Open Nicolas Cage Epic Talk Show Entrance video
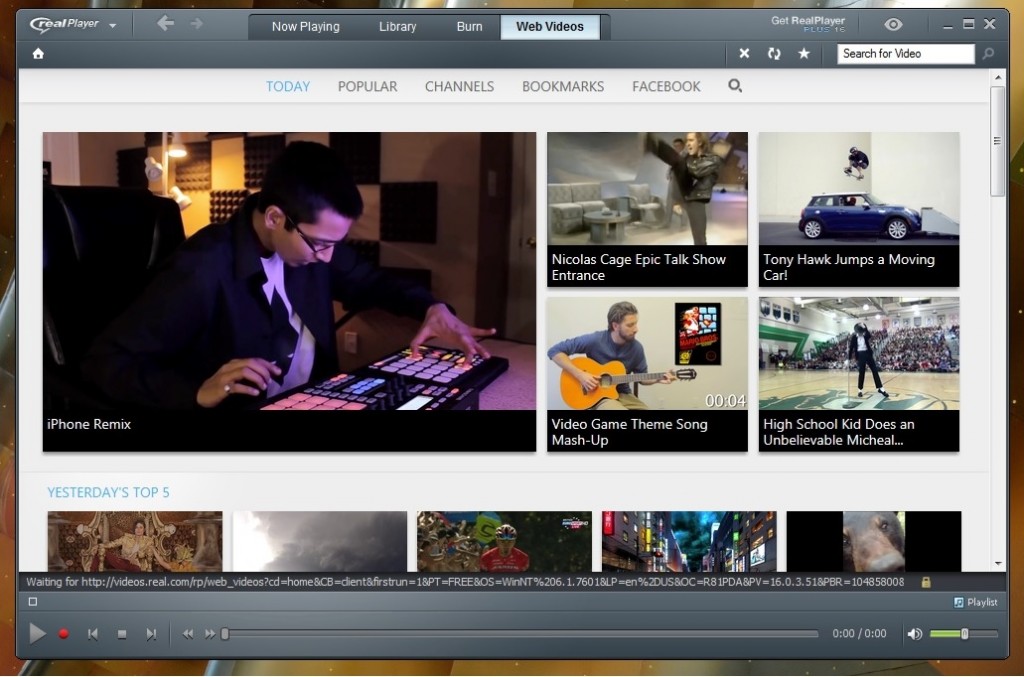This screenshot has width=1024, height=677. click(x=647, y=209)
